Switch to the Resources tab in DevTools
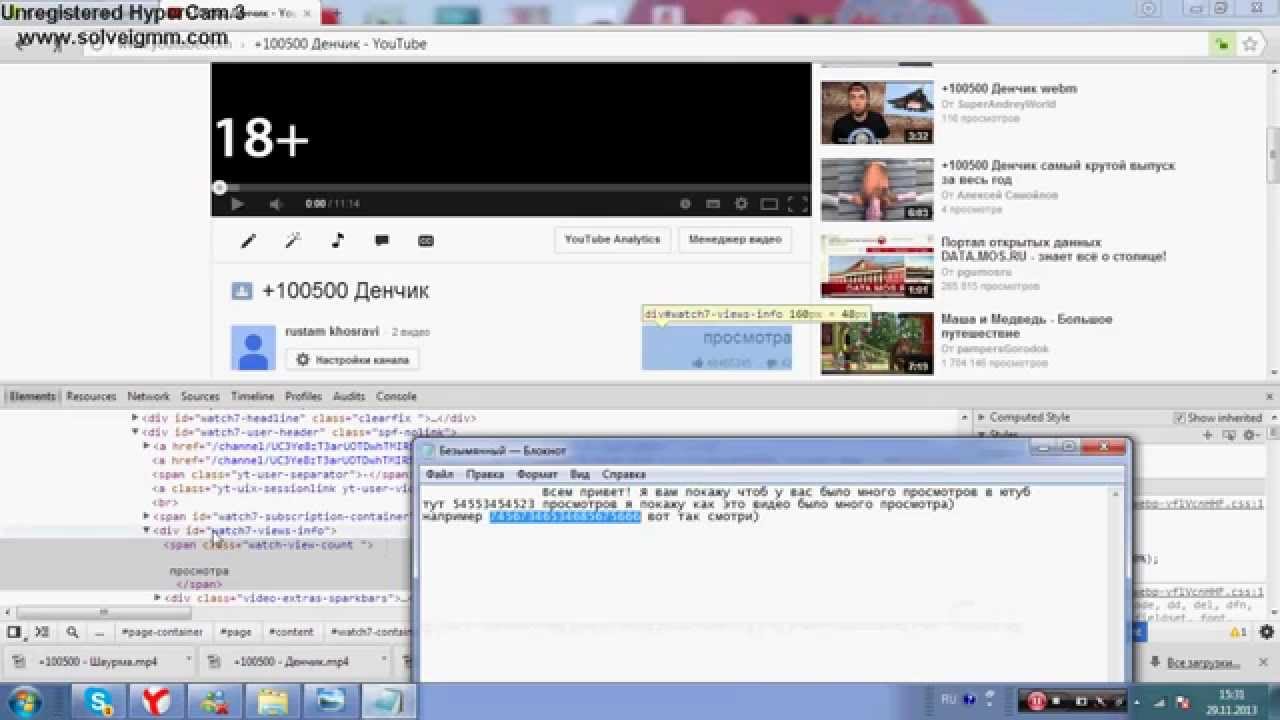 [91, 396]
